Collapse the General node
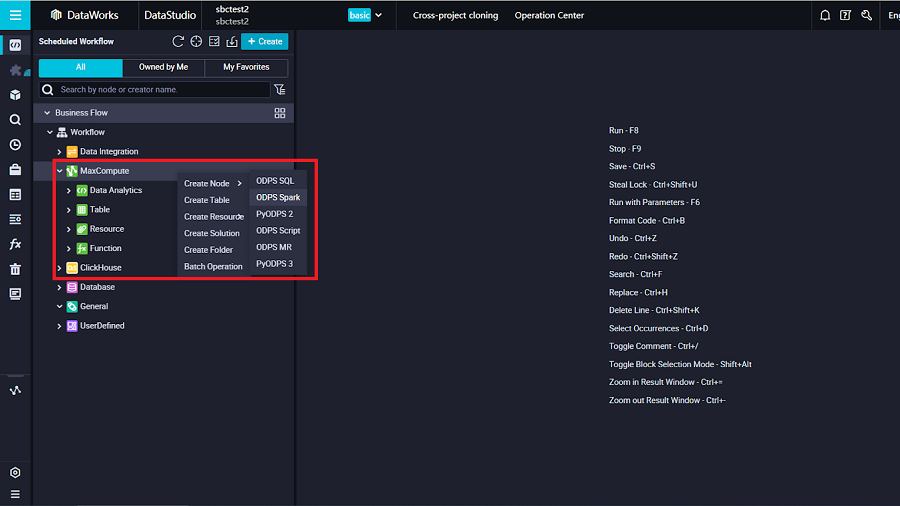This screenshot has width=900, height=506. click(x=60, y=306)
